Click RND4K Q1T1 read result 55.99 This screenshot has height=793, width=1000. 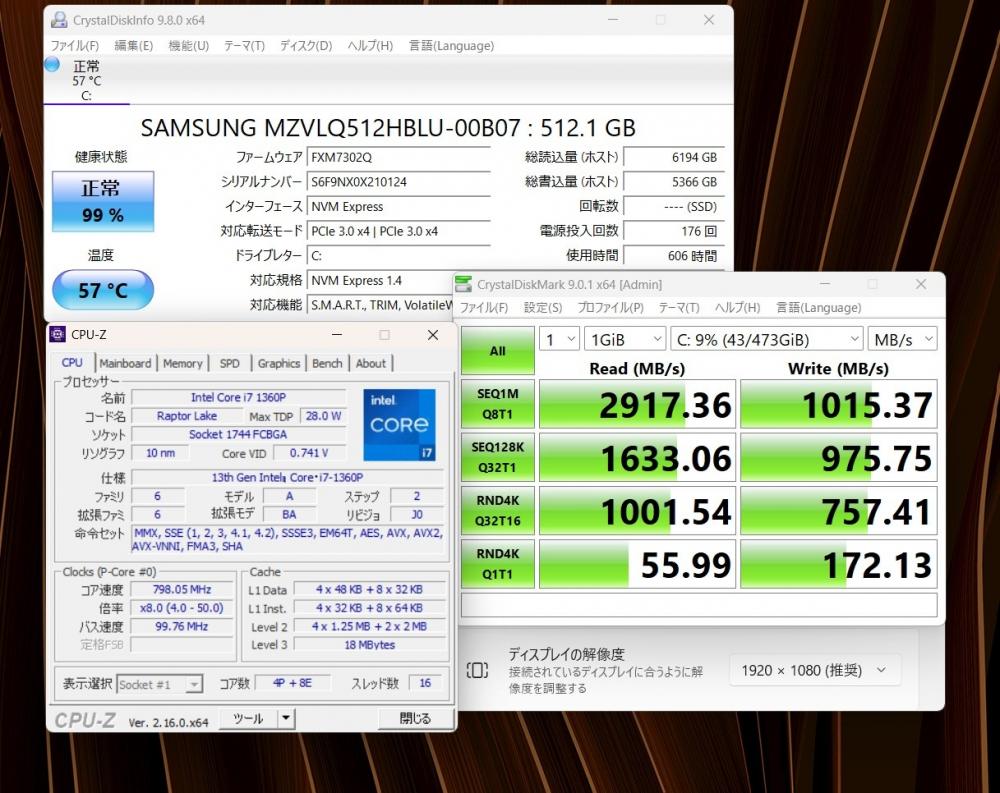coord(638,565)
